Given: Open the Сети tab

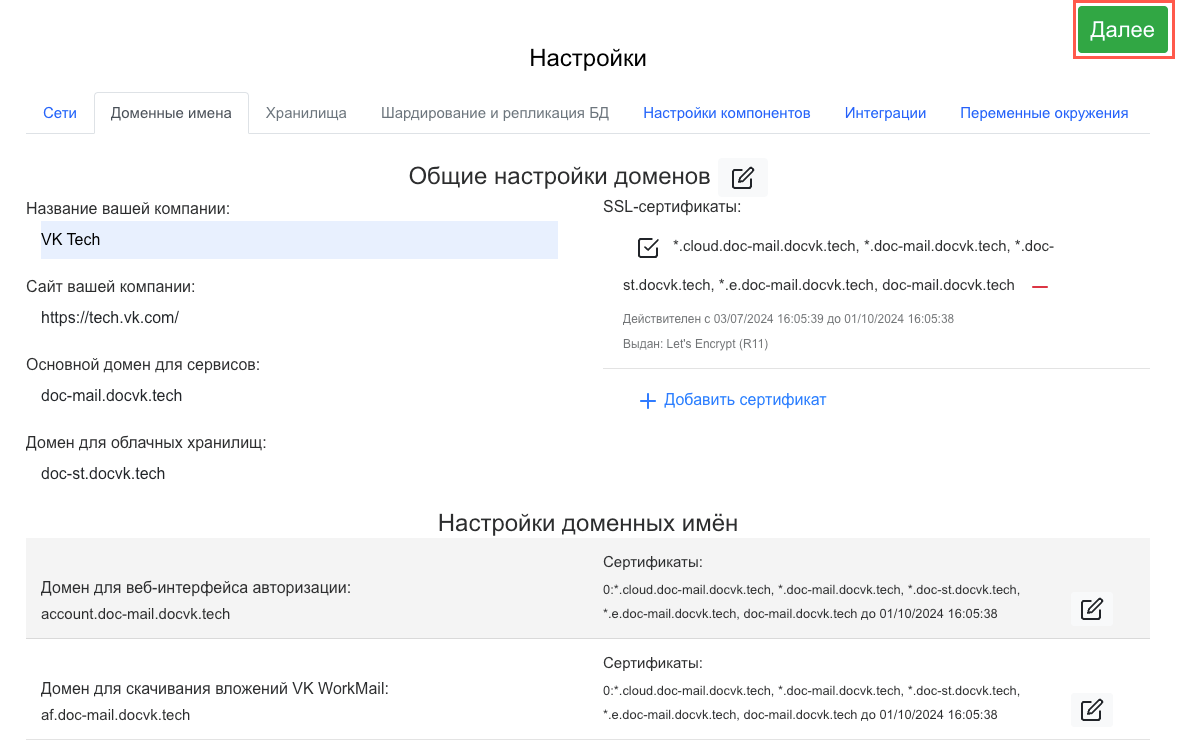Looking at the screenshot, I should 60,113.
